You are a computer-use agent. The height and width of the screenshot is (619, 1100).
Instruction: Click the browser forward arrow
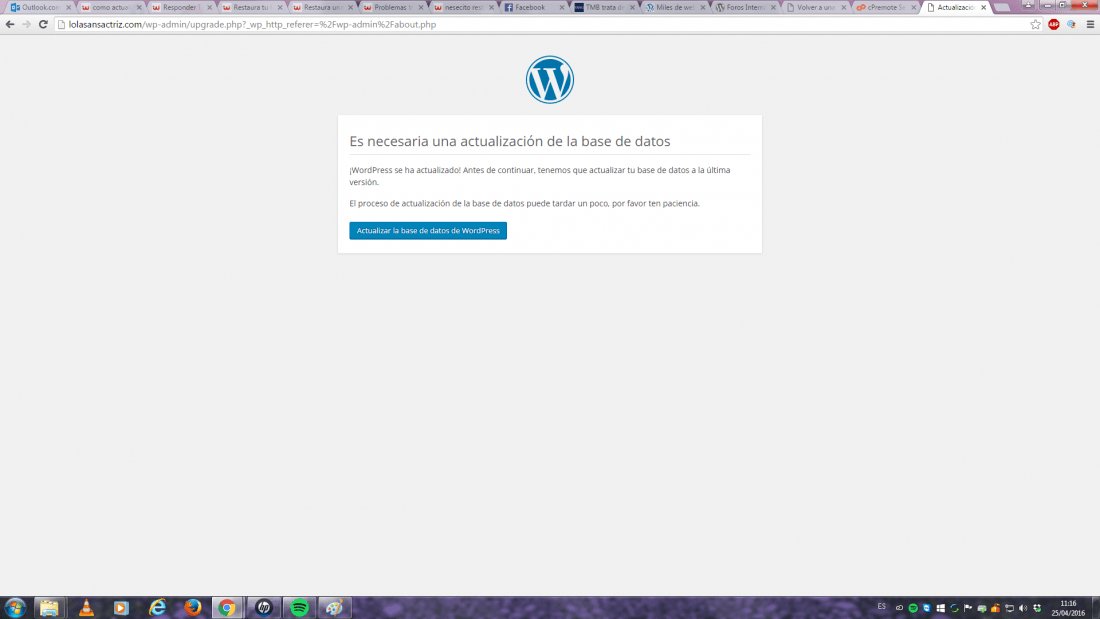pyautogui.click(x=27, y=25)
